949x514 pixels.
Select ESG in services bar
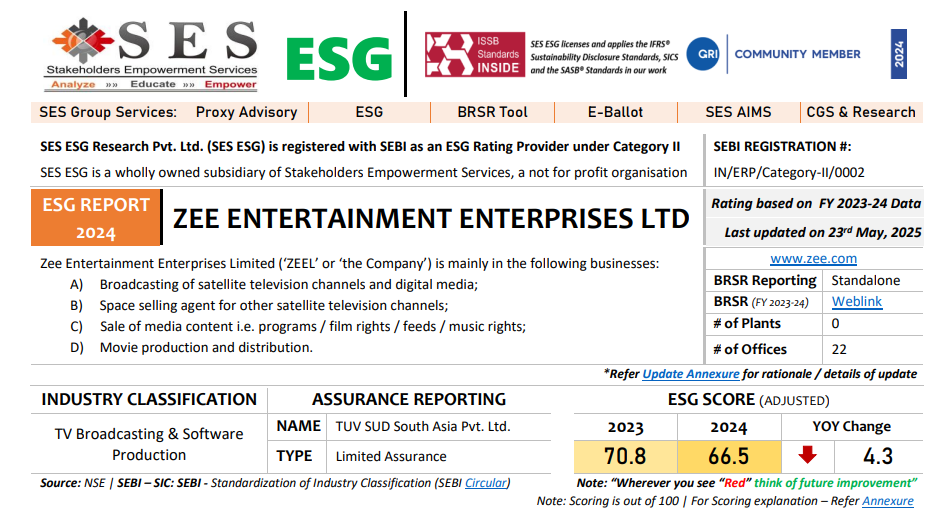click(x=369, y=113)
